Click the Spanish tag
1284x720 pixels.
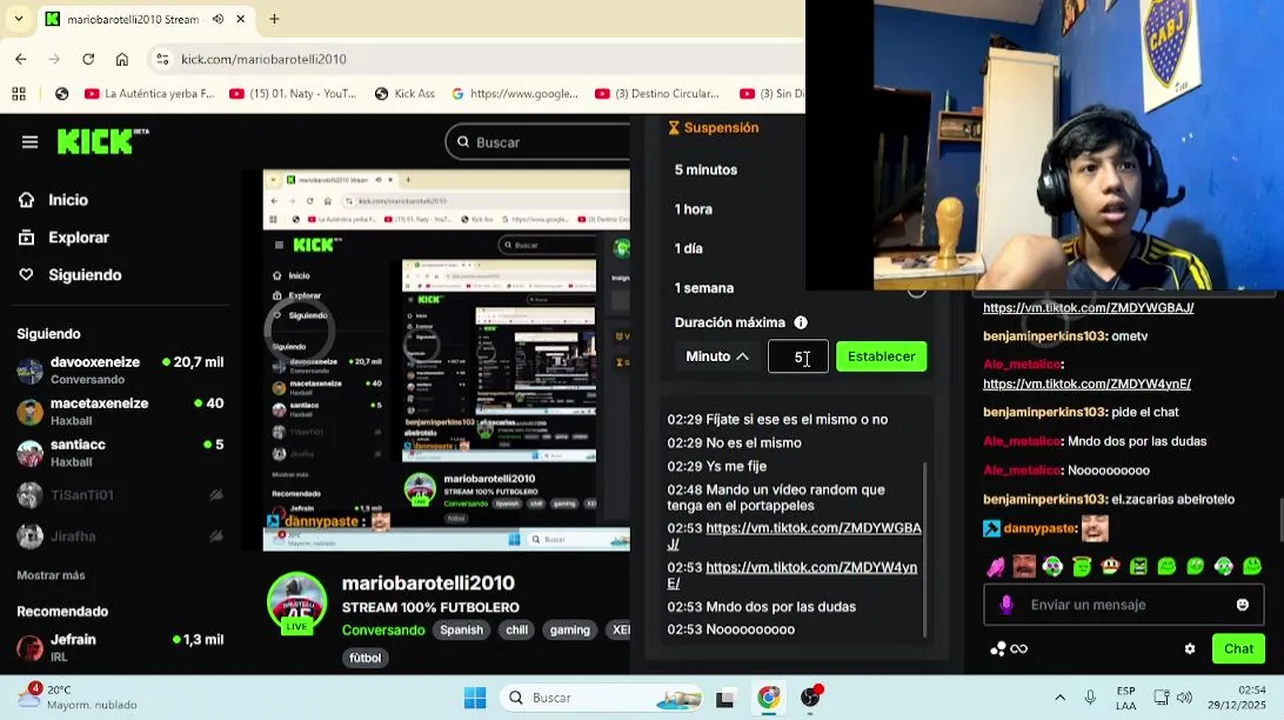coord(462,630)
